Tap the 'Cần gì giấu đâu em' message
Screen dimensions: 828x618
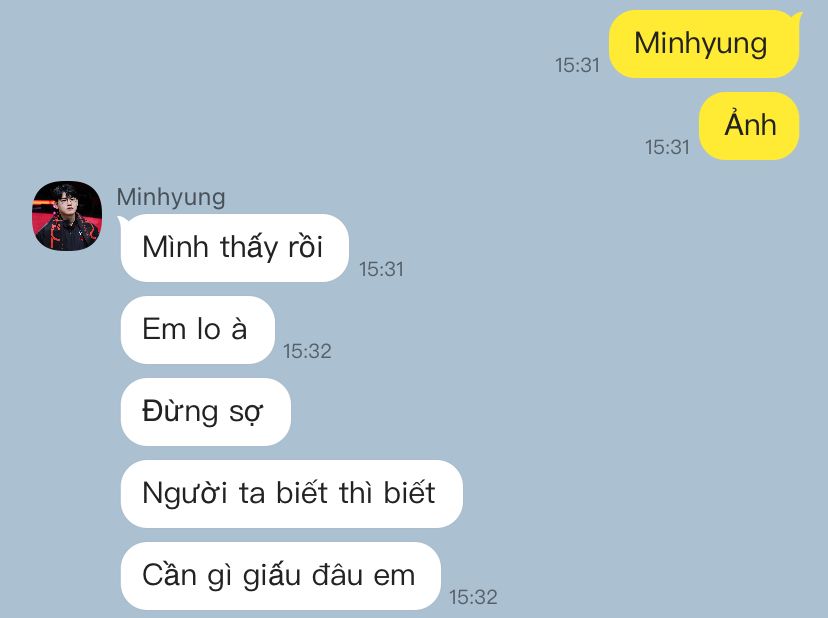coord(280,575)
